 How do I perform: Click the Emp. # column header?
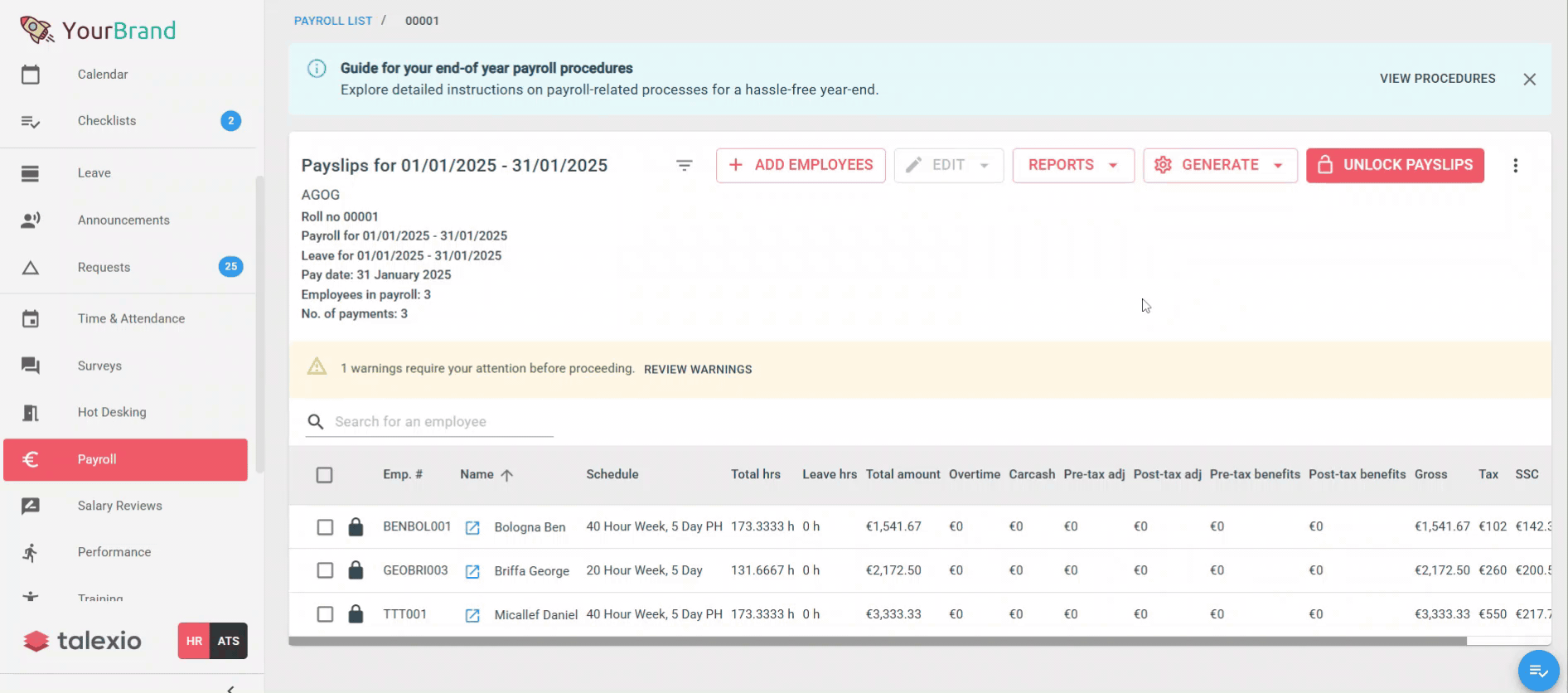click(x=403, y=475)
